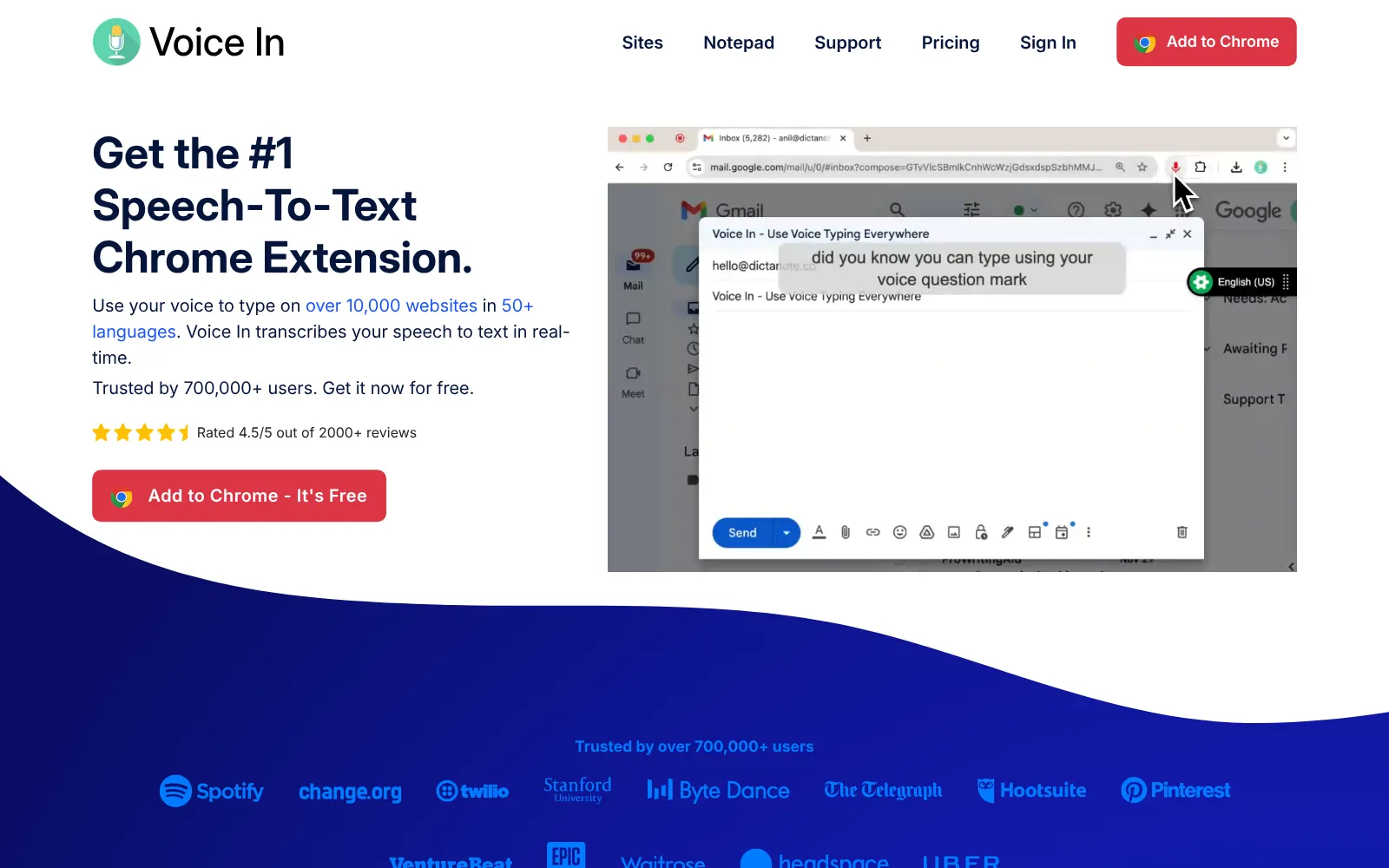Go to the Support page
The image size is (1389, 868).
[x=847, y=43]
